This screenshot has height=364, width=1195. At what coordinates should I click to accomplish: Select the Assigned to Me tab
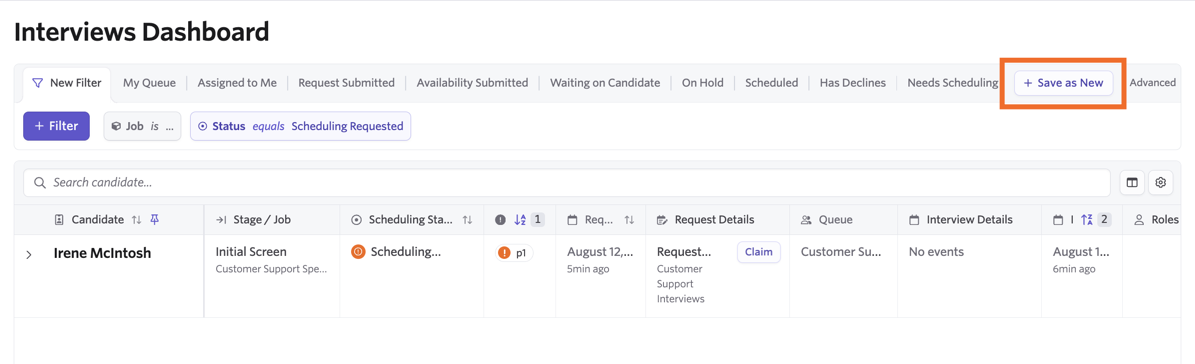point(237,83)
